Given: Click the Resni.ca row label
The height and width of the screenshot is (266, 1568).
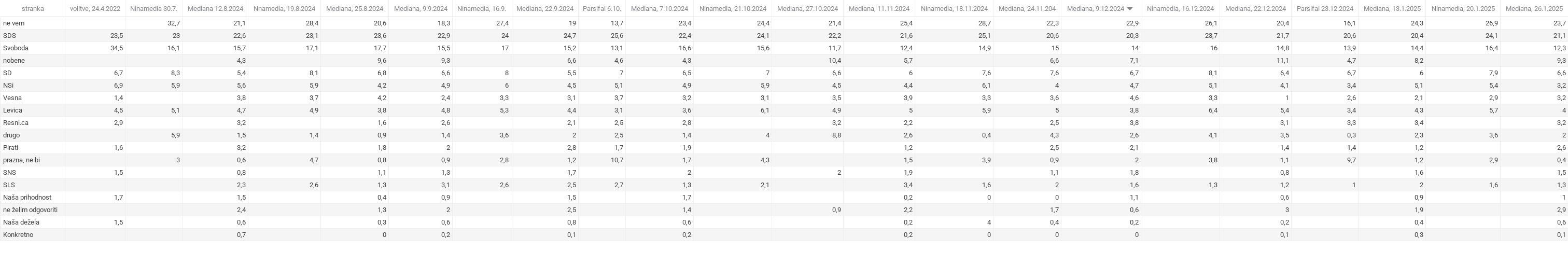Looking at the screenshot, I should [16, 123].
